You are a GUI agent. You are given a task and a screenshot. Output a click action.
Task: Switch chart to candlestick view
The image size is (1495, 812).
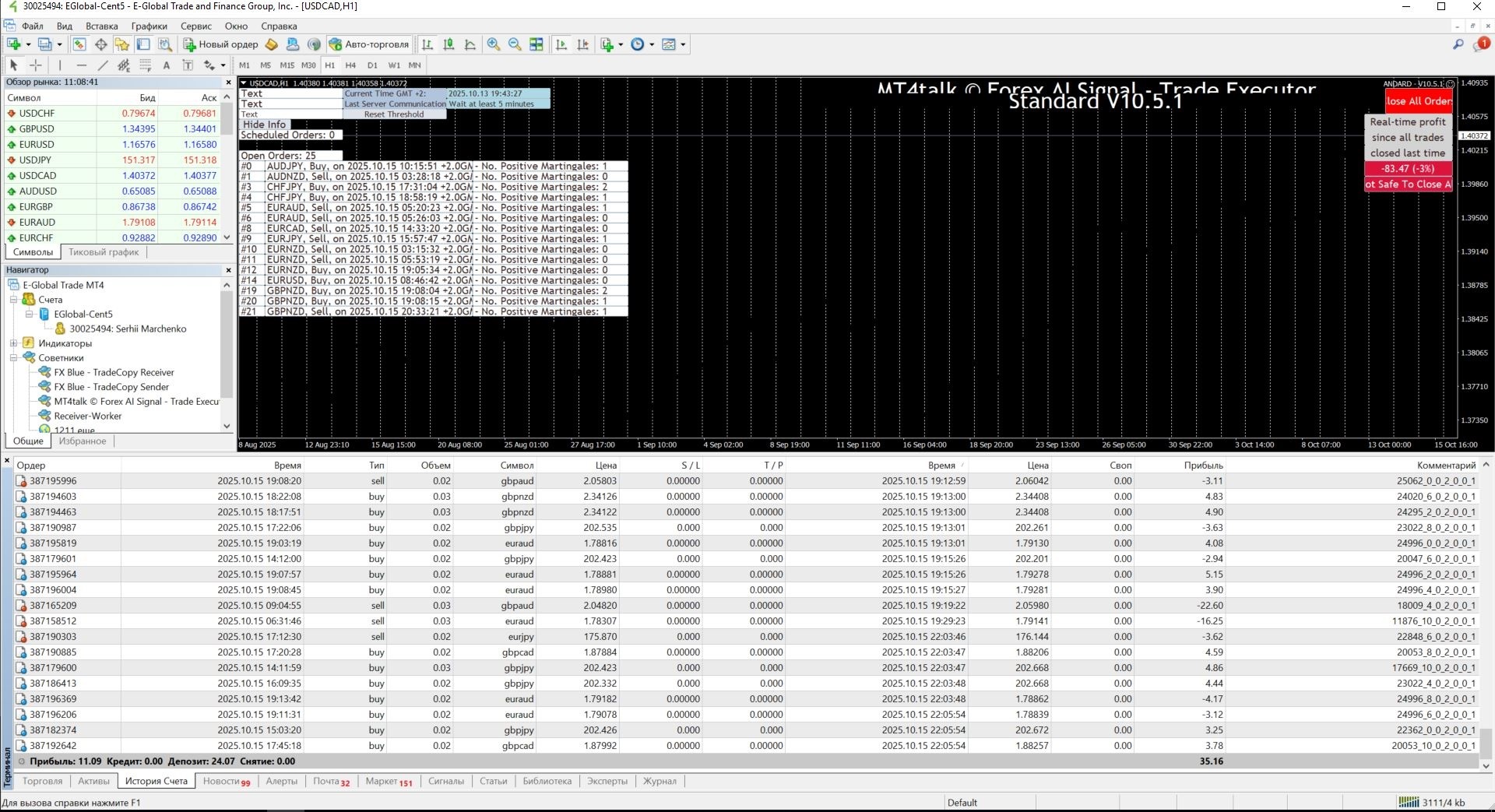click(448, 44)
